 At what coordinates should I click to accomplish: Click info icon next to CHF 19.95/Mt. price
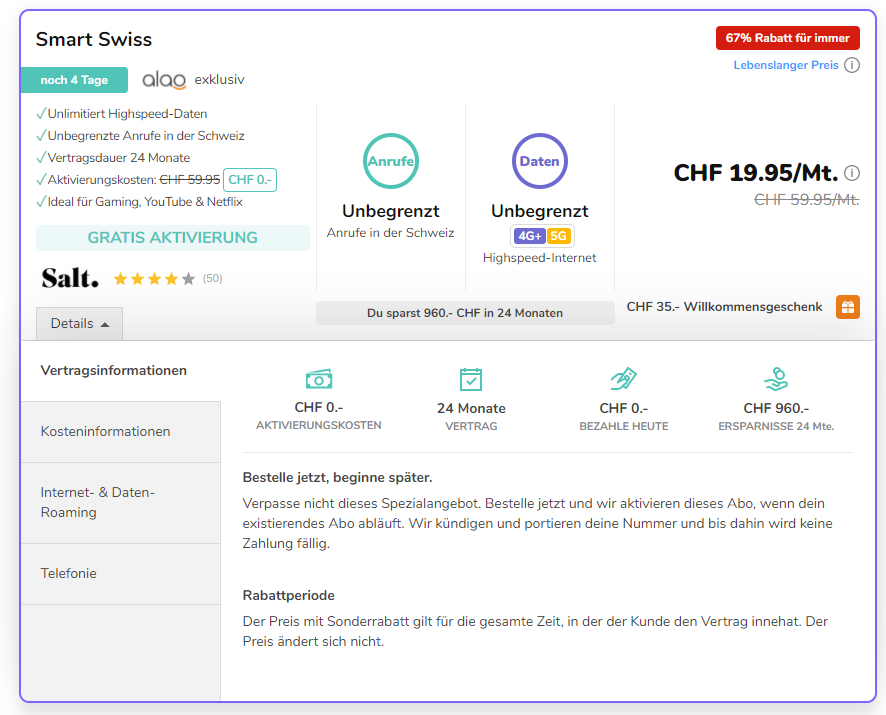tap(852, 173)
